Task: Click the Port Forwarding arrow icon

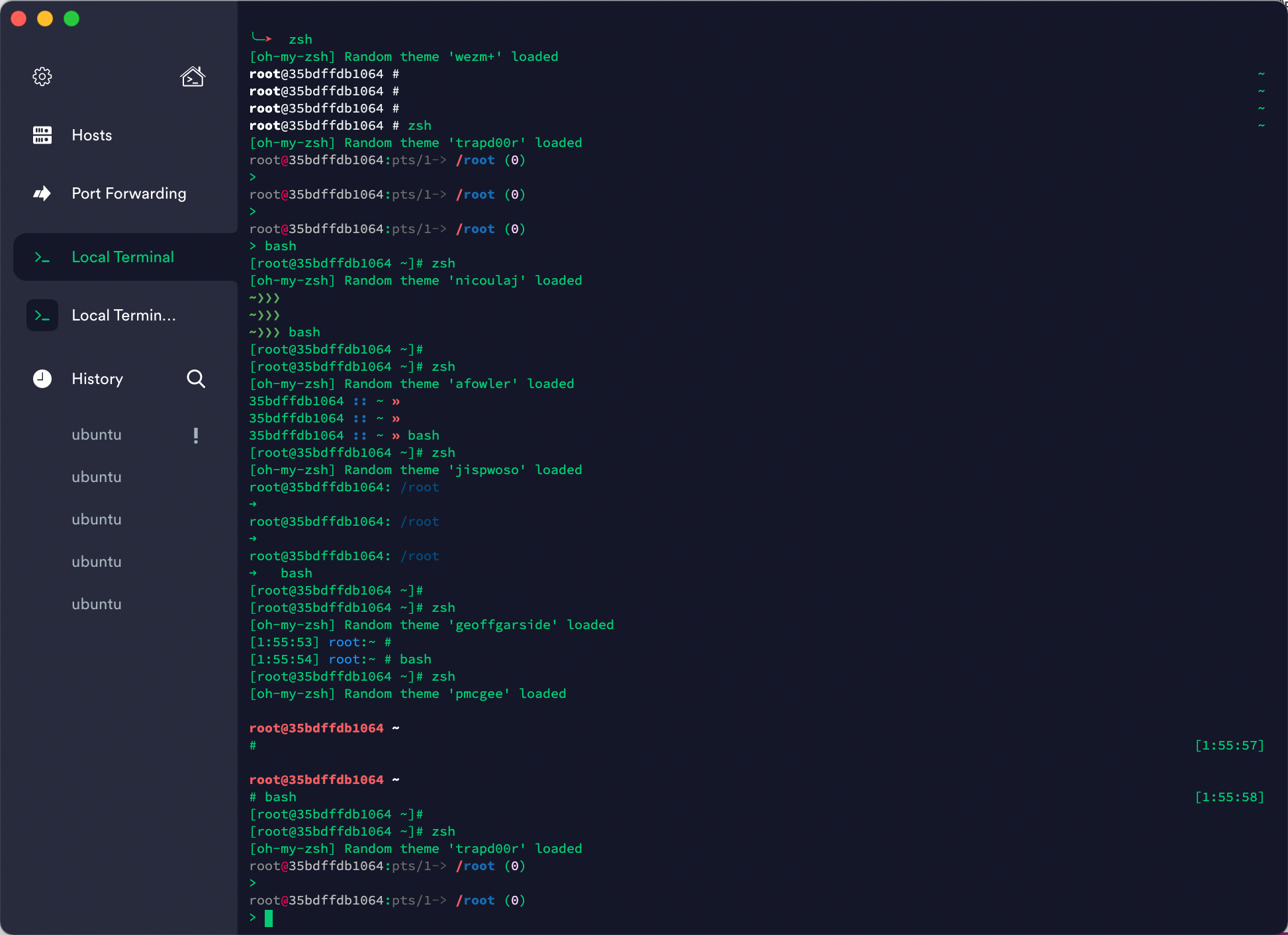Action: pos(42,193)
